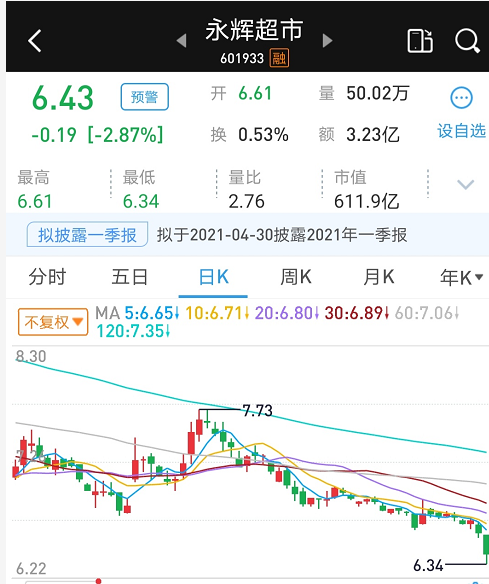Tap the turnover rate 0.53%
Image resolution: width=489 pixels, height=584 pixels.
point(263,134)
